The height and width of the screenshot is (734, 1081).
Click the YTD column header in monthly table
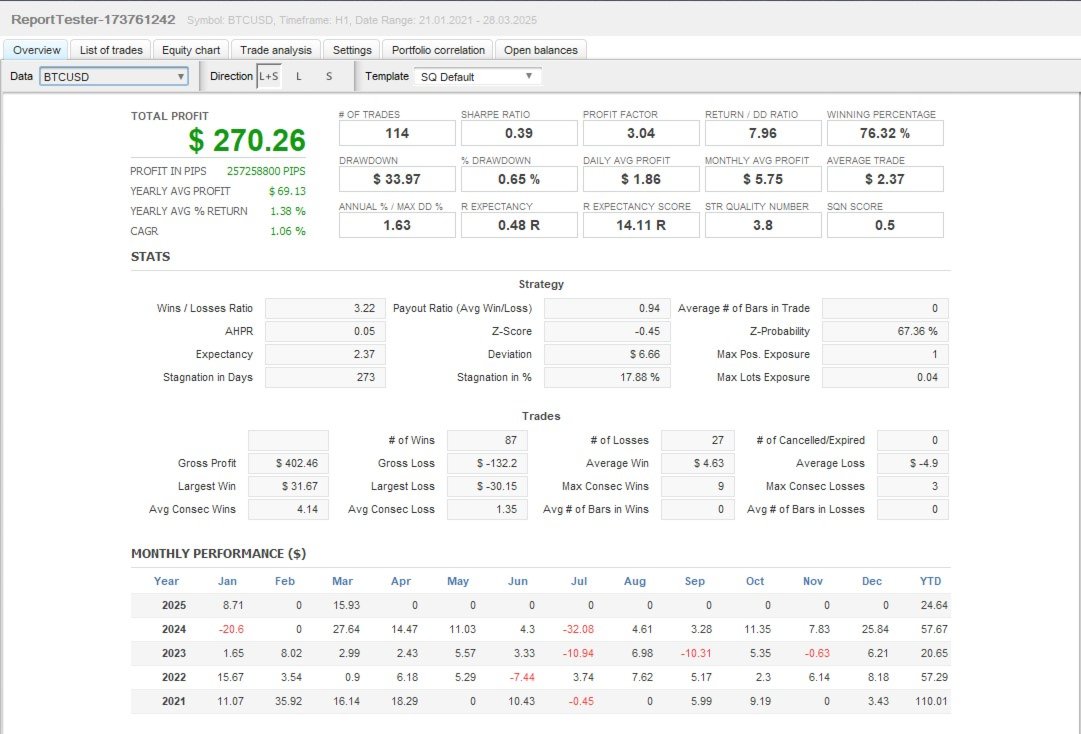[930, 581]
